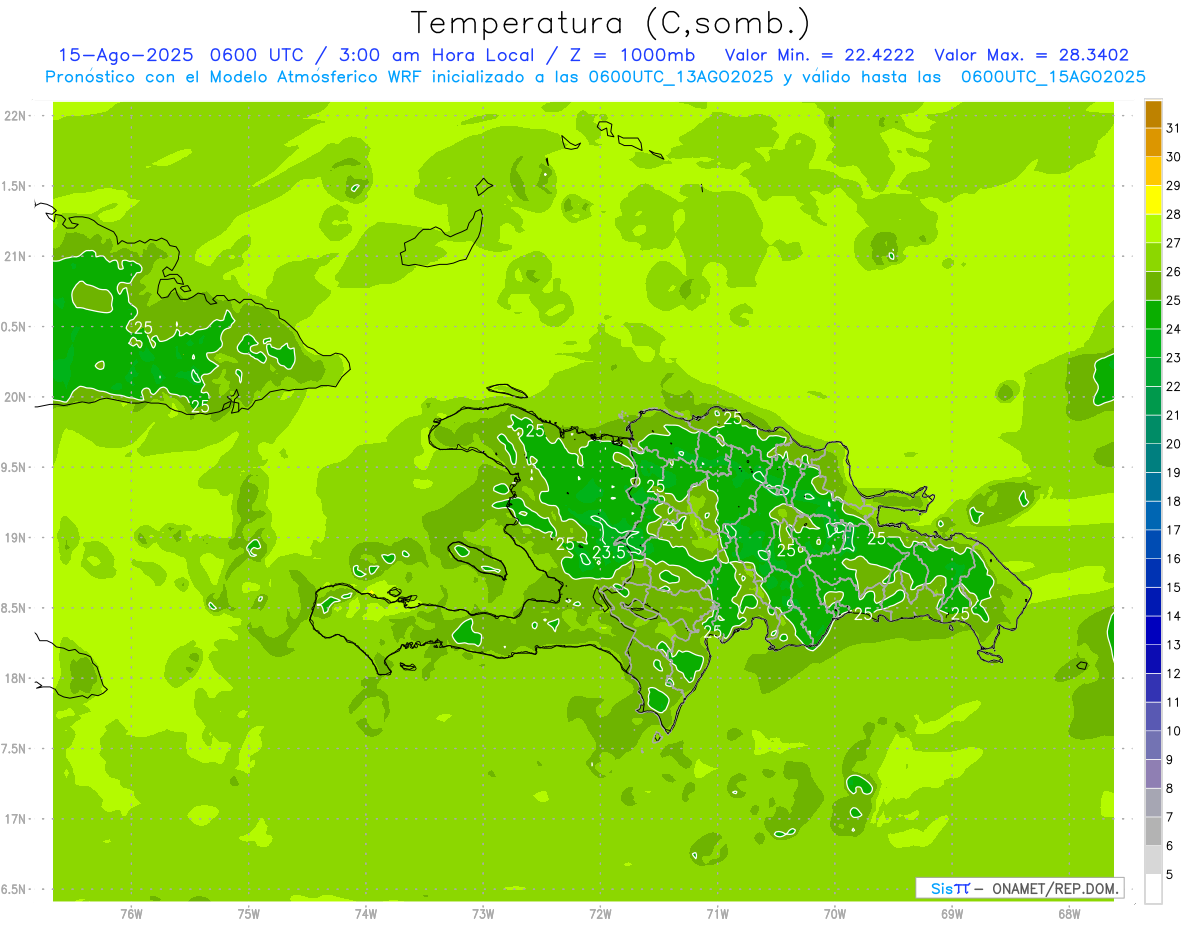Click the "21N" latitude axis label
The width and height of the screenshot is (1200, 927).
tap(15, 257)
